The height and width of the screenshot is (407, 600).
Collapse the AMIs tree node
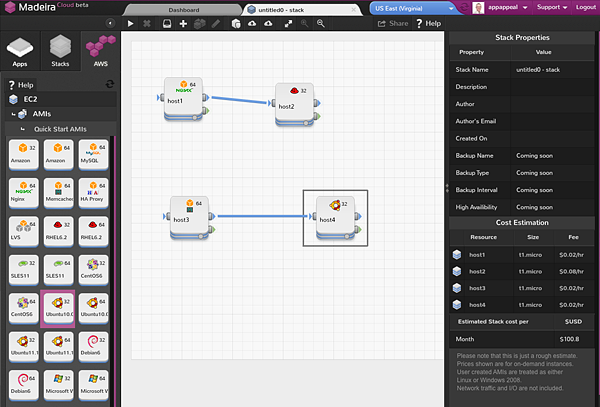13,114
